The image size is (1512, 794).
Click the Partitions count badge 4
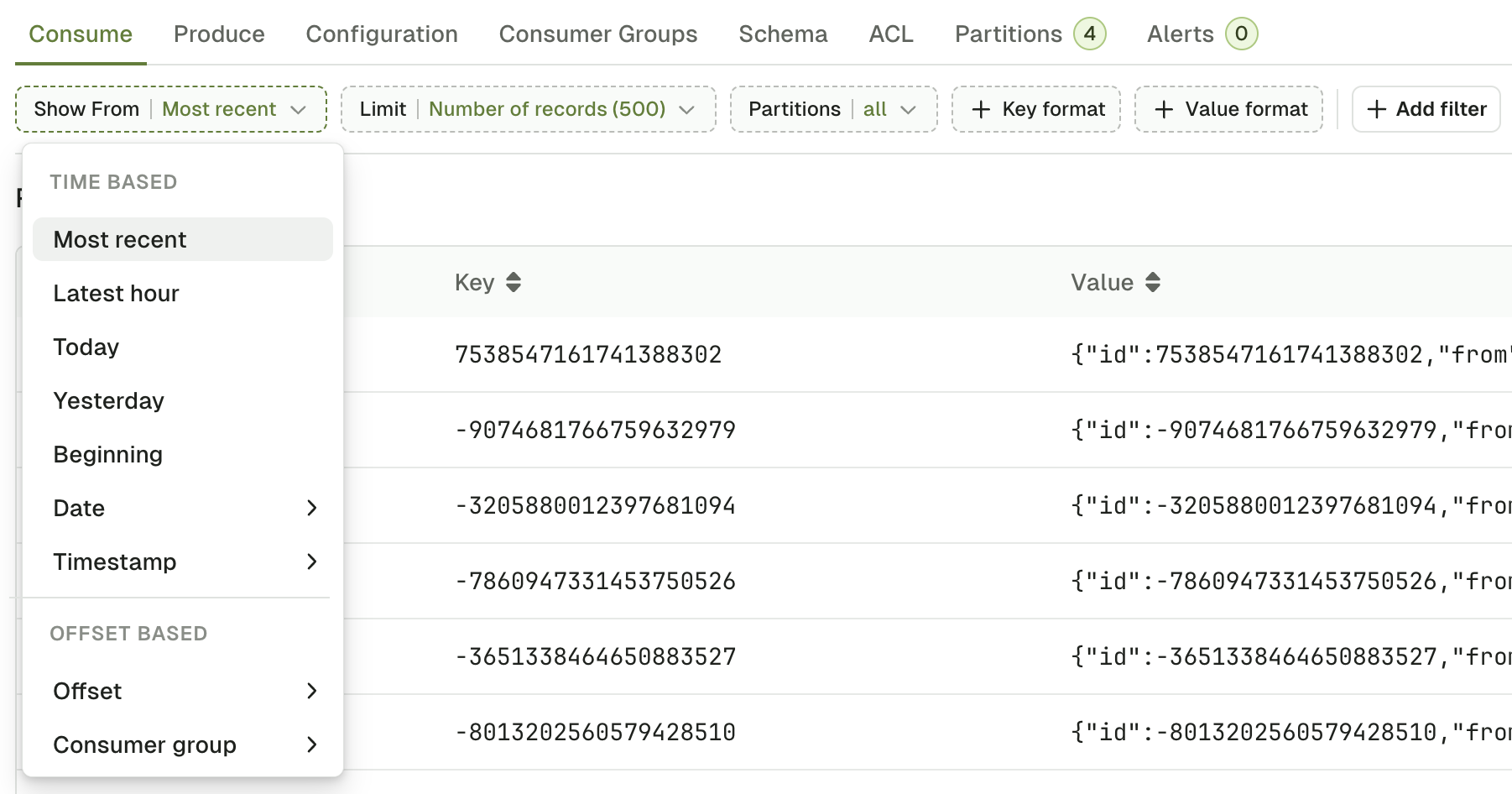[x=1090, y=34]
